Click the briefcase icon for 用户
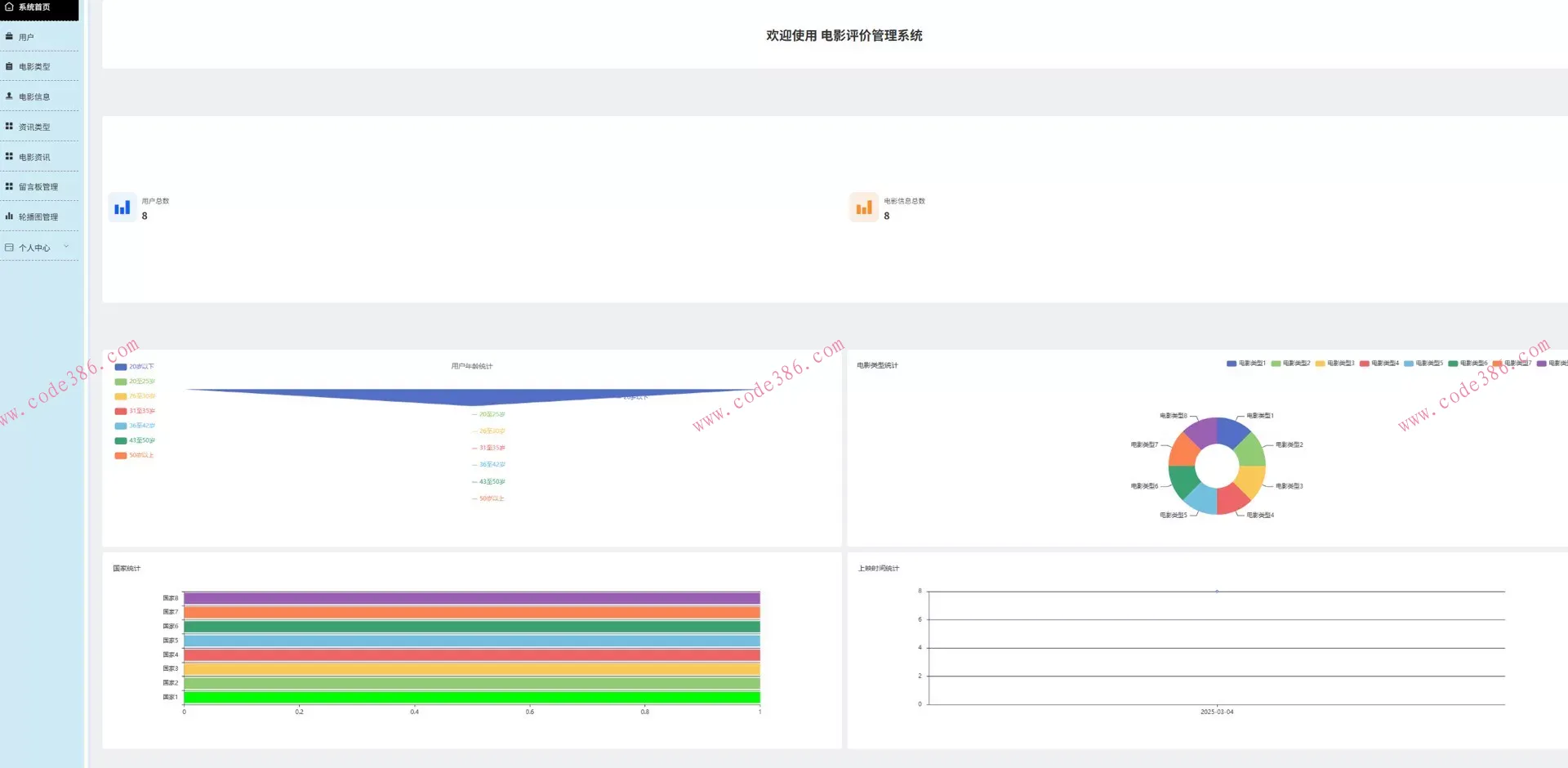The height and width of the screenshot is (768, 1568). tap(9, 37)
